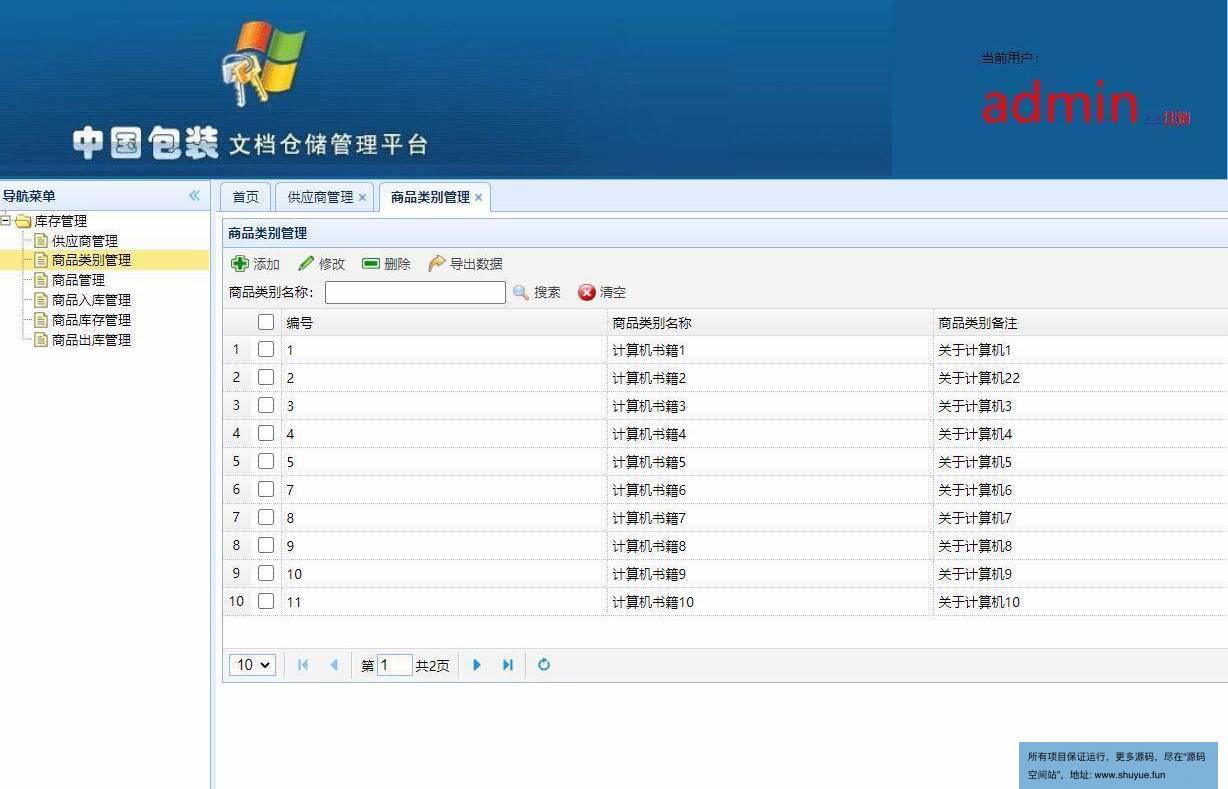Click the 搜索 magnifier search icon

pos(521,293)
